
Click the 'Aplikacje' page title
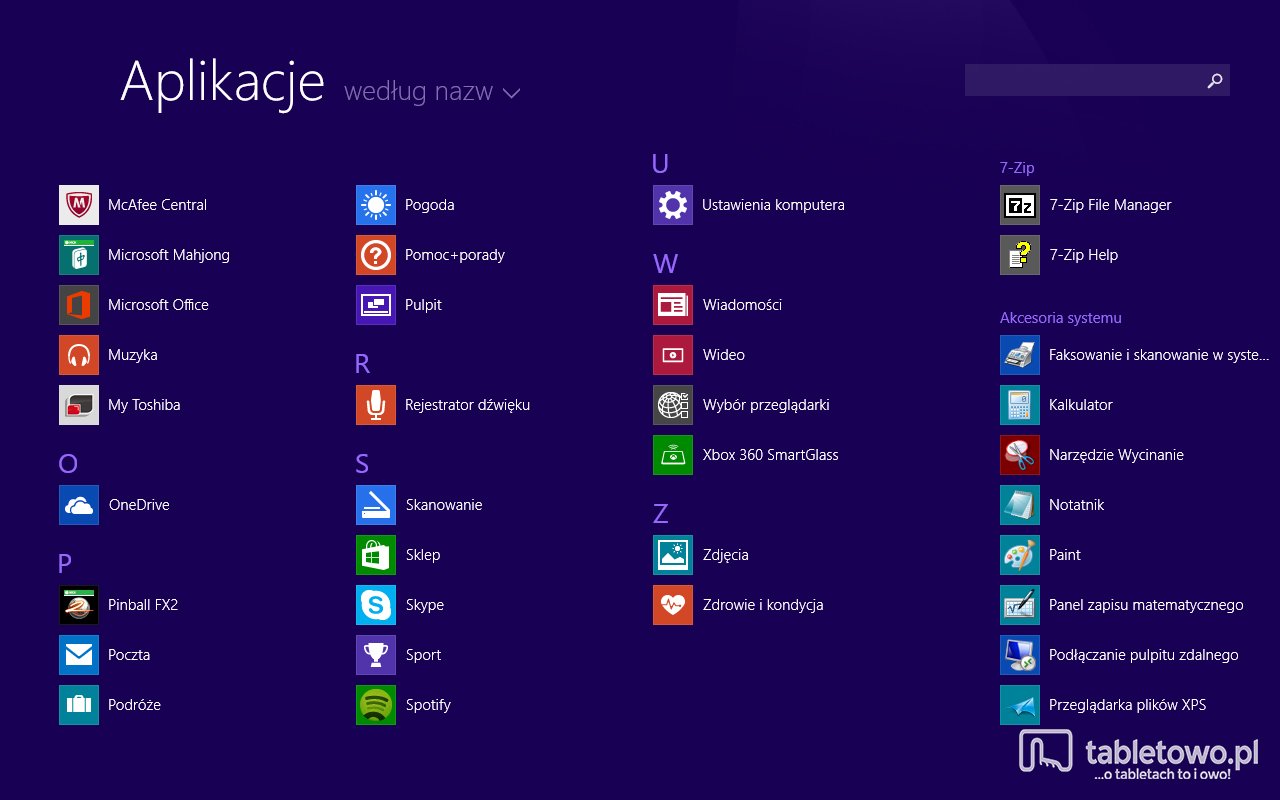[222, 84]
